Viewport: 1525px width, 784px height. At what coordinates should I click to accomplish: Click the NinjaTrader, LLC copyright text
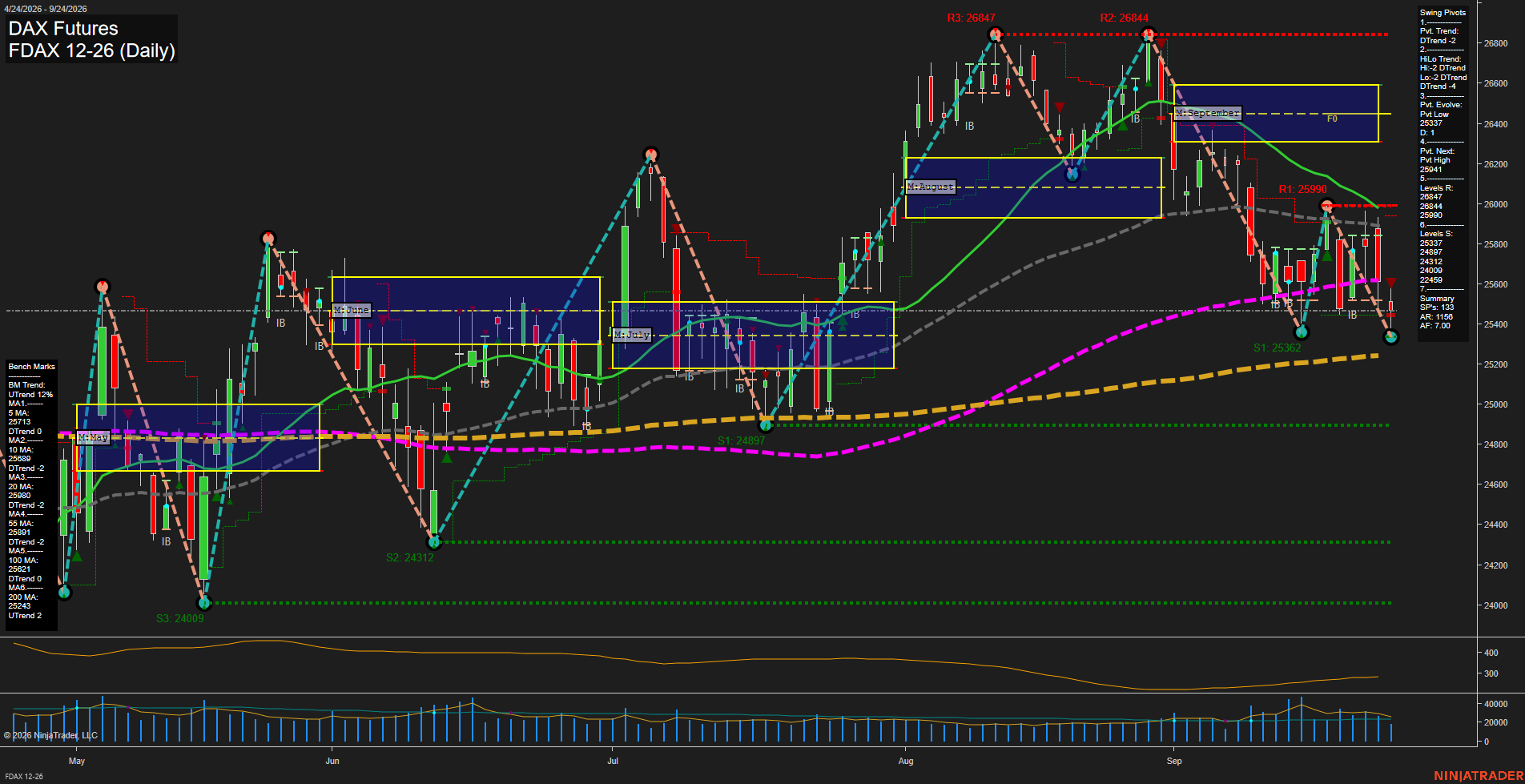click(x=50, y=735)
